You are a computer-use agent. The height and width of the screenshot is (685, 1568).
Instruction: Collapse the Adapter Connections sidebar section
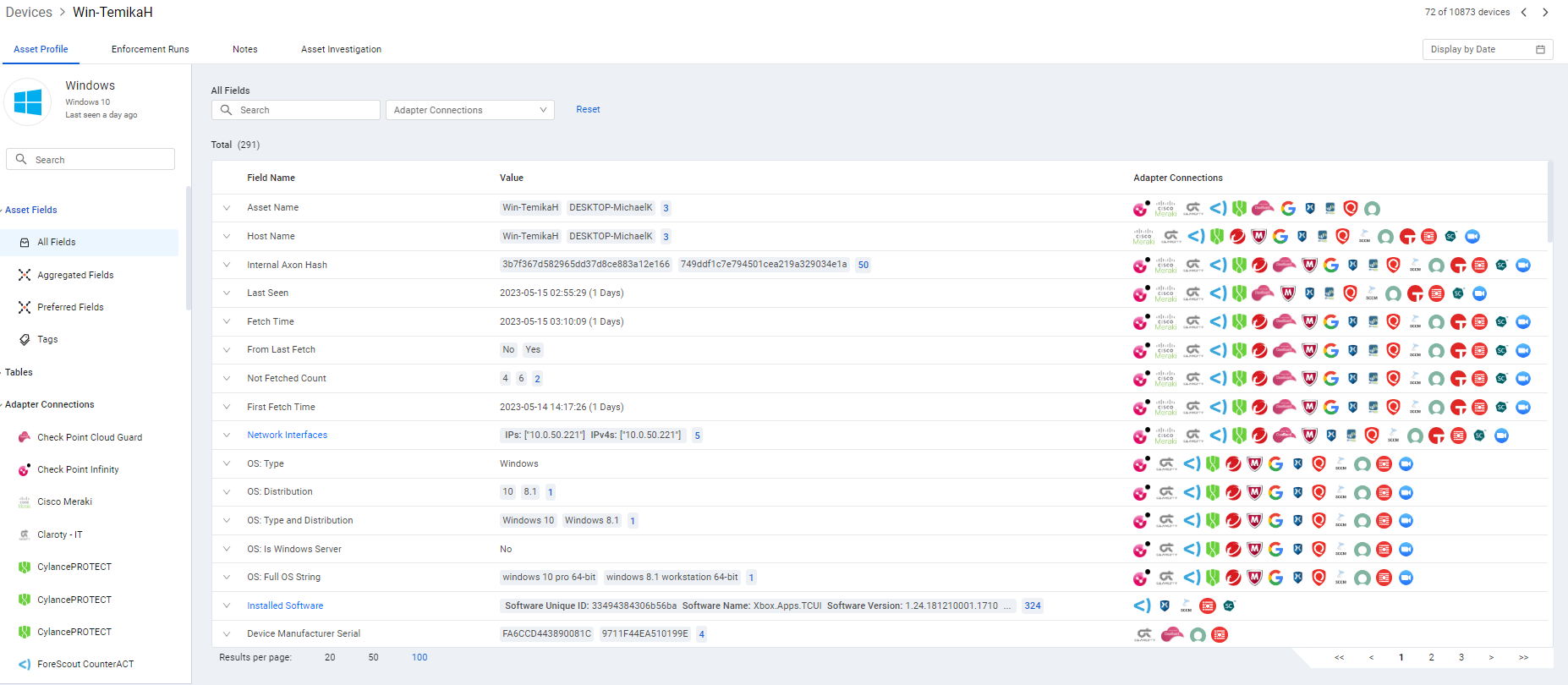tap(49, 404)
